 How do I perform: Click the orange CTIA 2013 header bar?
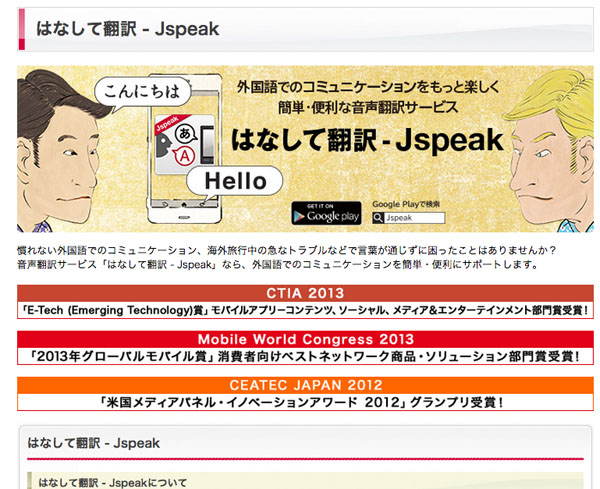[x=305, y=293]
